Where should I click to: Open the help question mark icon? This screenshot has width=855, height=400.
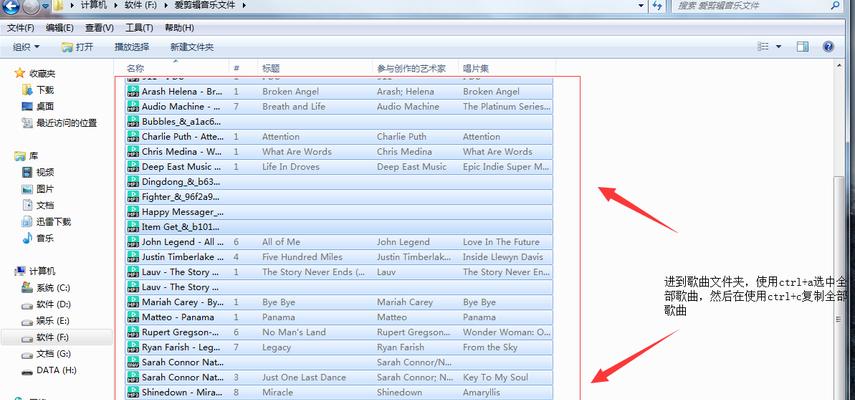(828, 47)
